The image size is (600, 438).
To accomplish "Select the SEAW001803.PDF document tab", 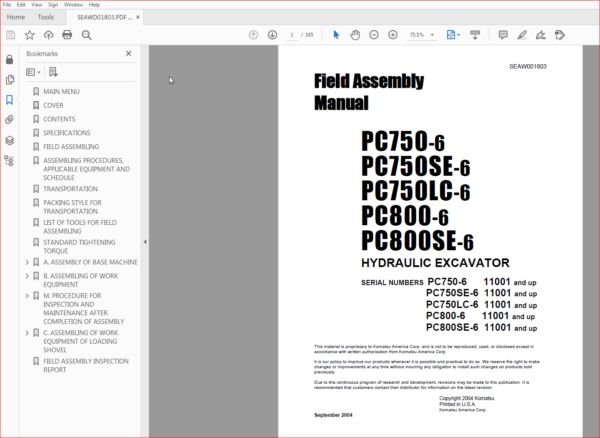I will 104,17.
